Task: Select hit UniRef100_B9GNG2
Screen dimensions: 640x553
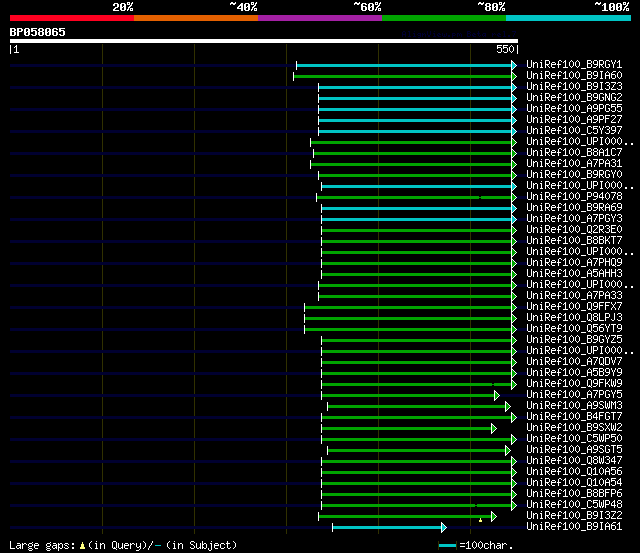Action: pos(574,98)
